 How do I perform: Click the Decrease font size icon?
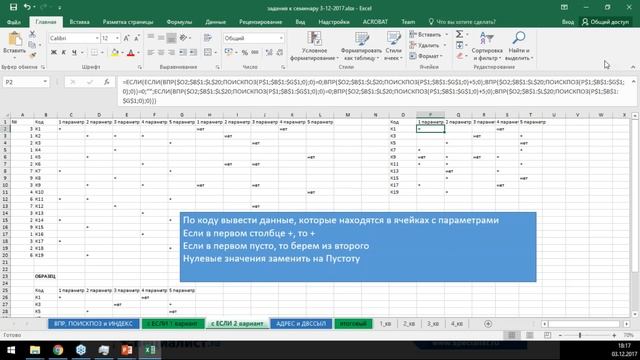137,38
